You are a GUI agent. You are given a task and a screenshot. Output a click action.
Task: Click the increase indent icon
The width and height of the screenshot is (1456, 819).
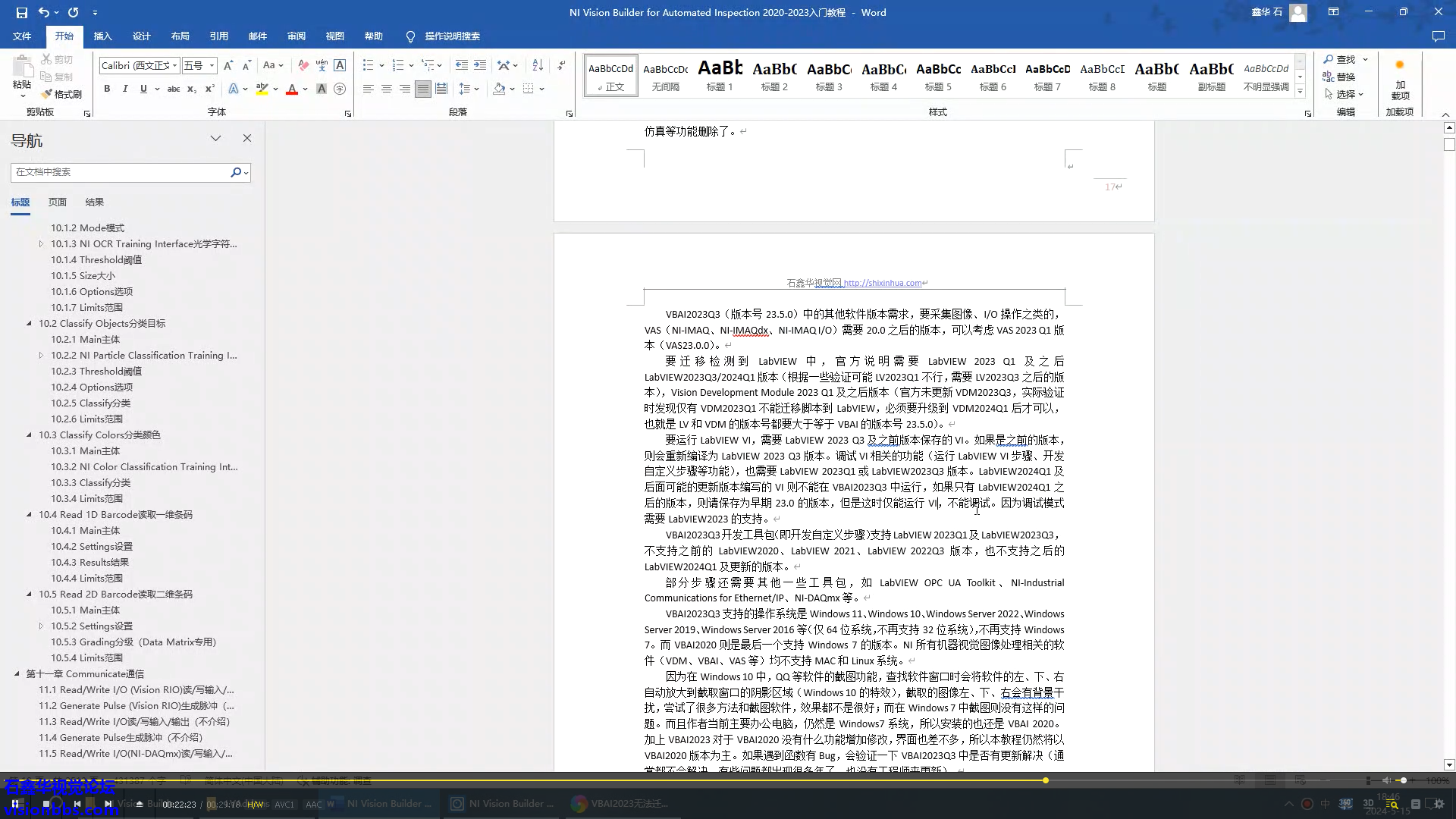tap(480, 65)
